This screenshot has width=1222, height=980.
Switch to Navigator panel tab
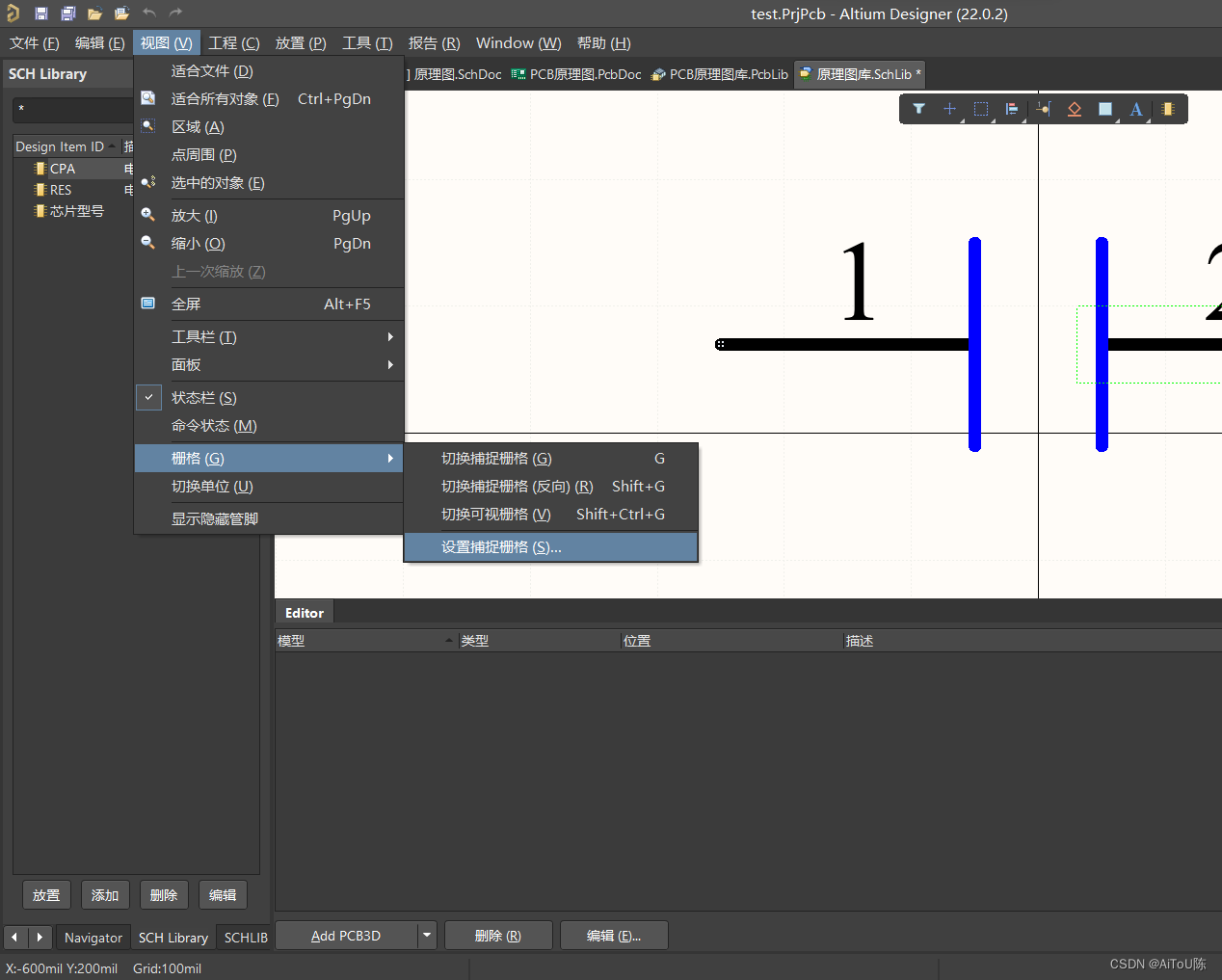tap(93, 938)
